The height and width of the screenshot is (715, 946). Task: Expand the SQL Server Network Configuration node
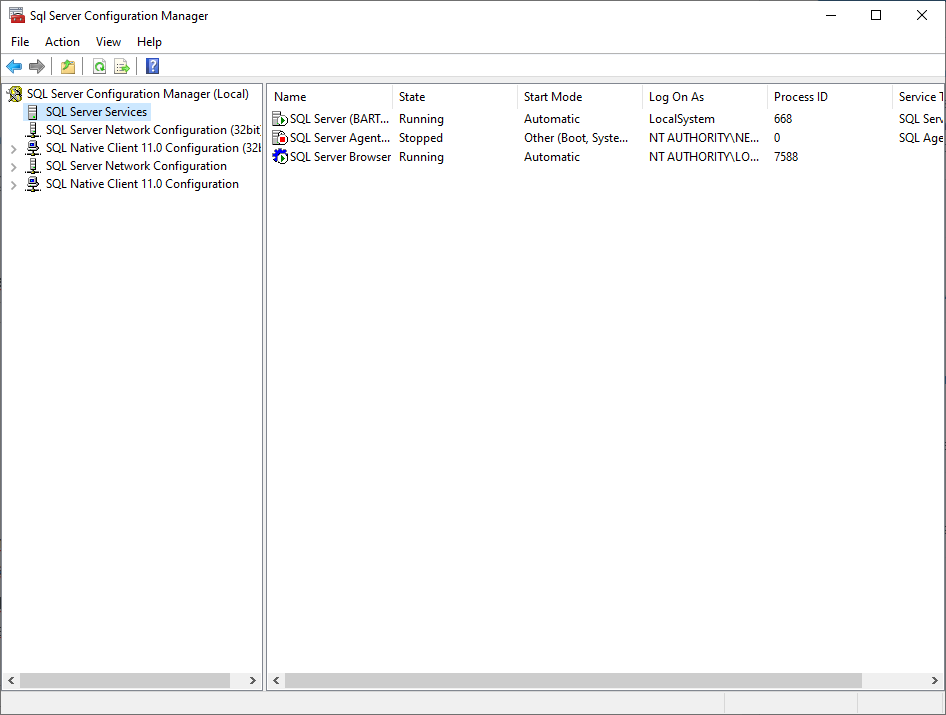[13, 167]
